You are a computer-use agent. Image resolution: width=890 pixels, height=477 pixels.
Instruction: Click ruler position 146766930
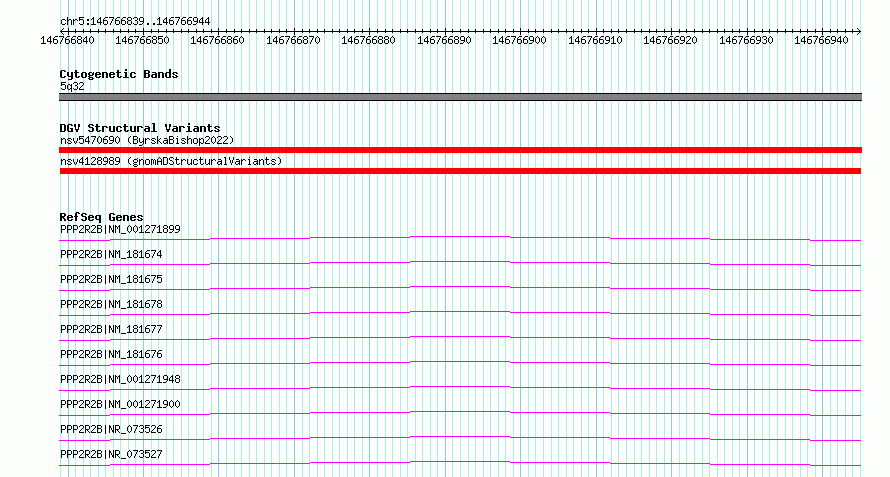[746, 40]
